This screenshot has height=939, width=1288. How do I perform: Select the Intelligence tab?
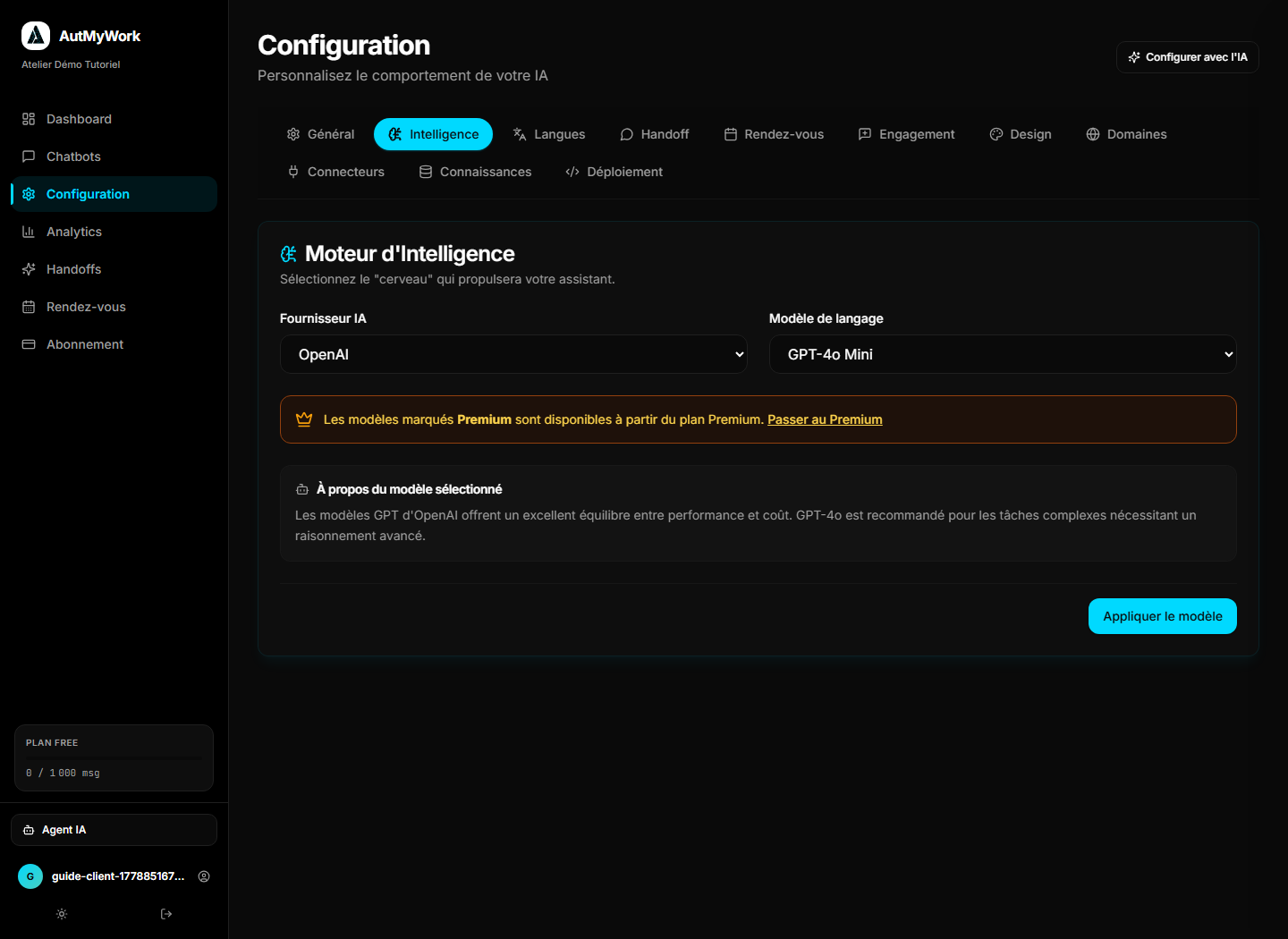click(x=433, y=134)
